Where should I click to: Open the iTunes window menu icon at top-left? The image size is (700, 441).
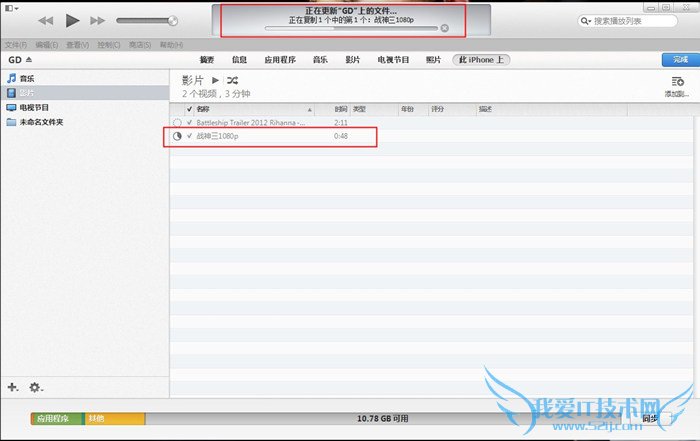click(11, 8)
